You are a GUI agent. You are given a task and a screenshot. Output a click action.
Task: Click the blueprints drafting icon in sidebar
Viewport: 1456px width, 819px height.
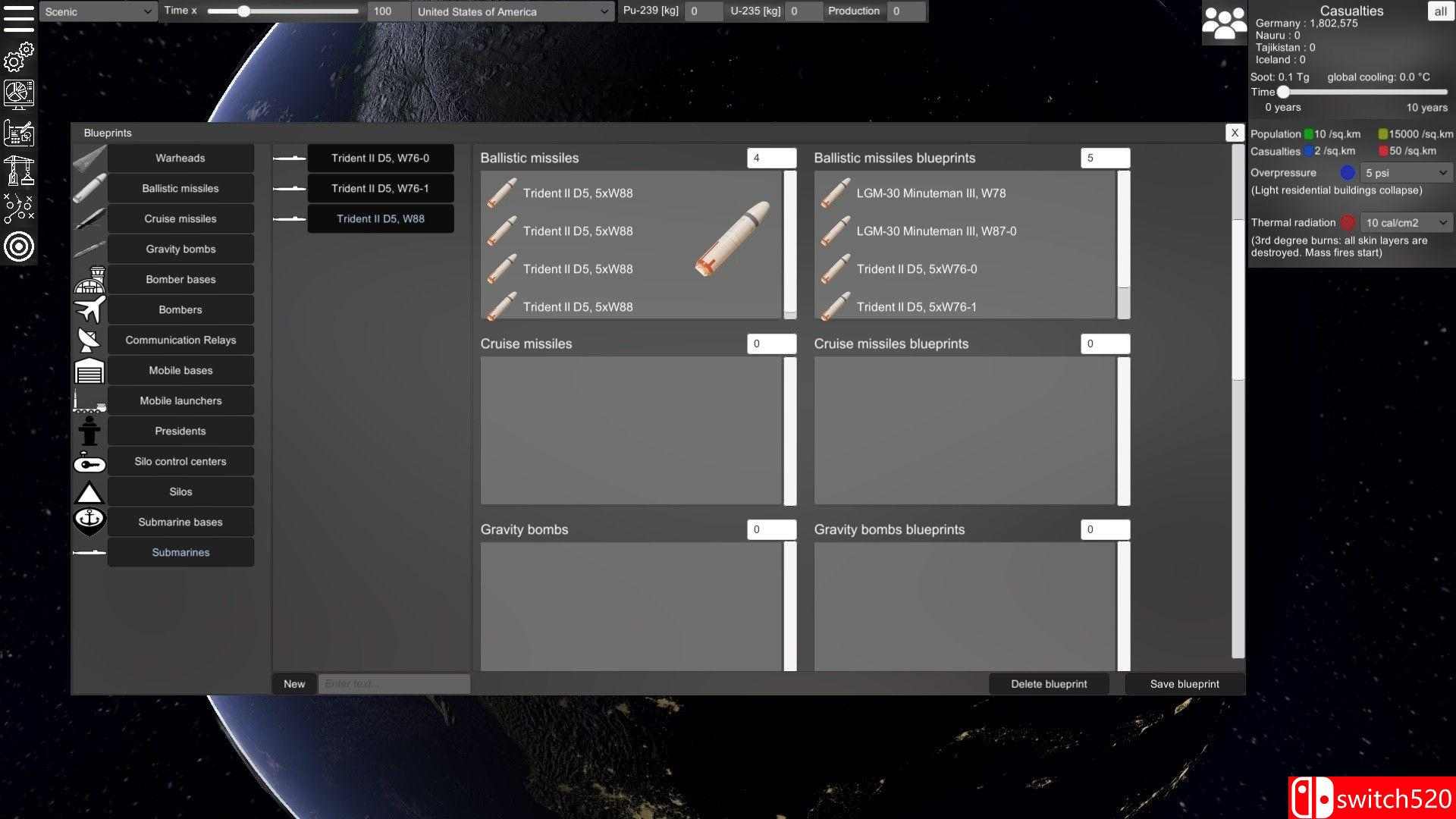tap(19, 133)
